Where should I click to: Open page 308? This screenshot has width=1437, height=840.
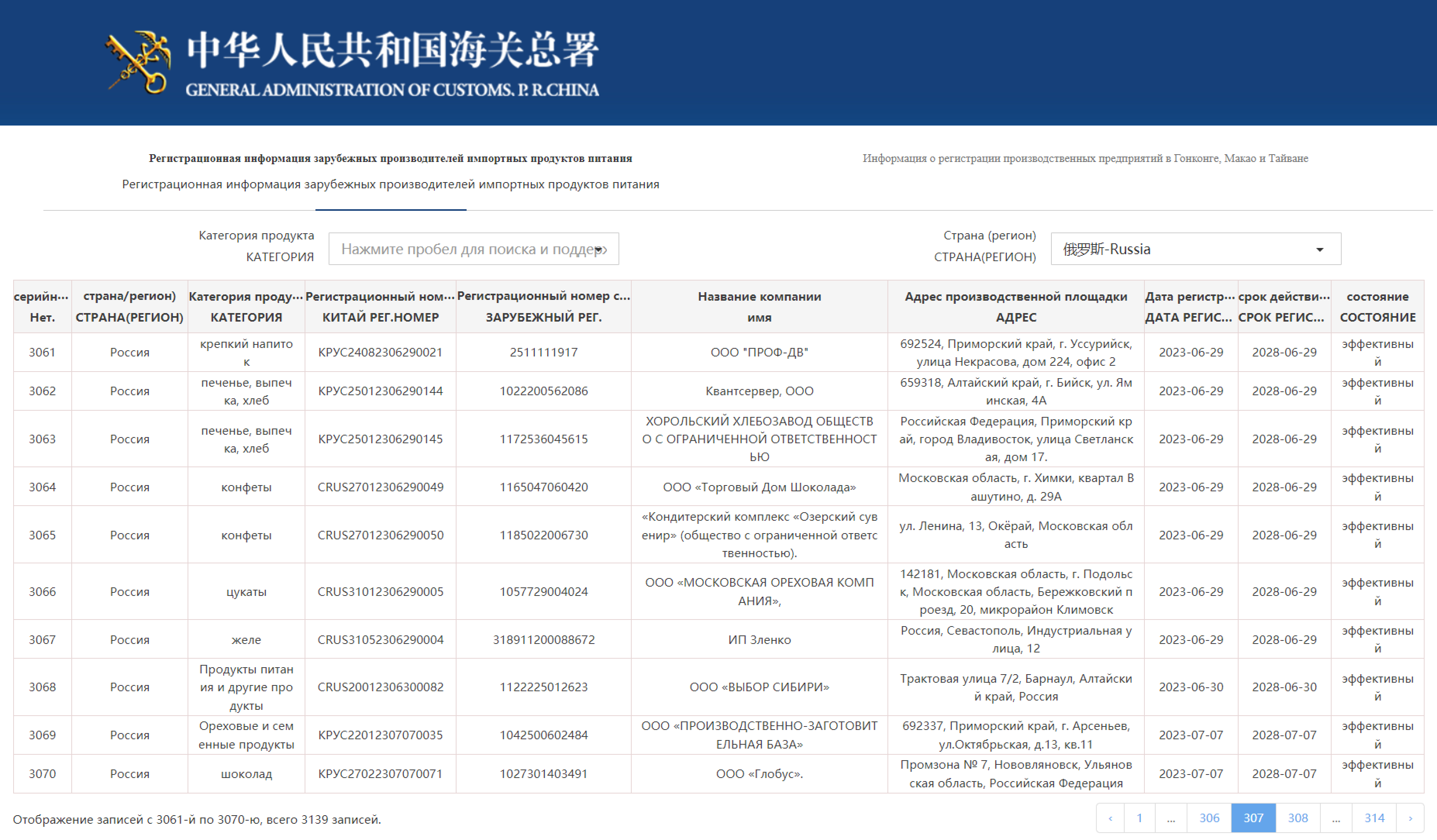1298,818
